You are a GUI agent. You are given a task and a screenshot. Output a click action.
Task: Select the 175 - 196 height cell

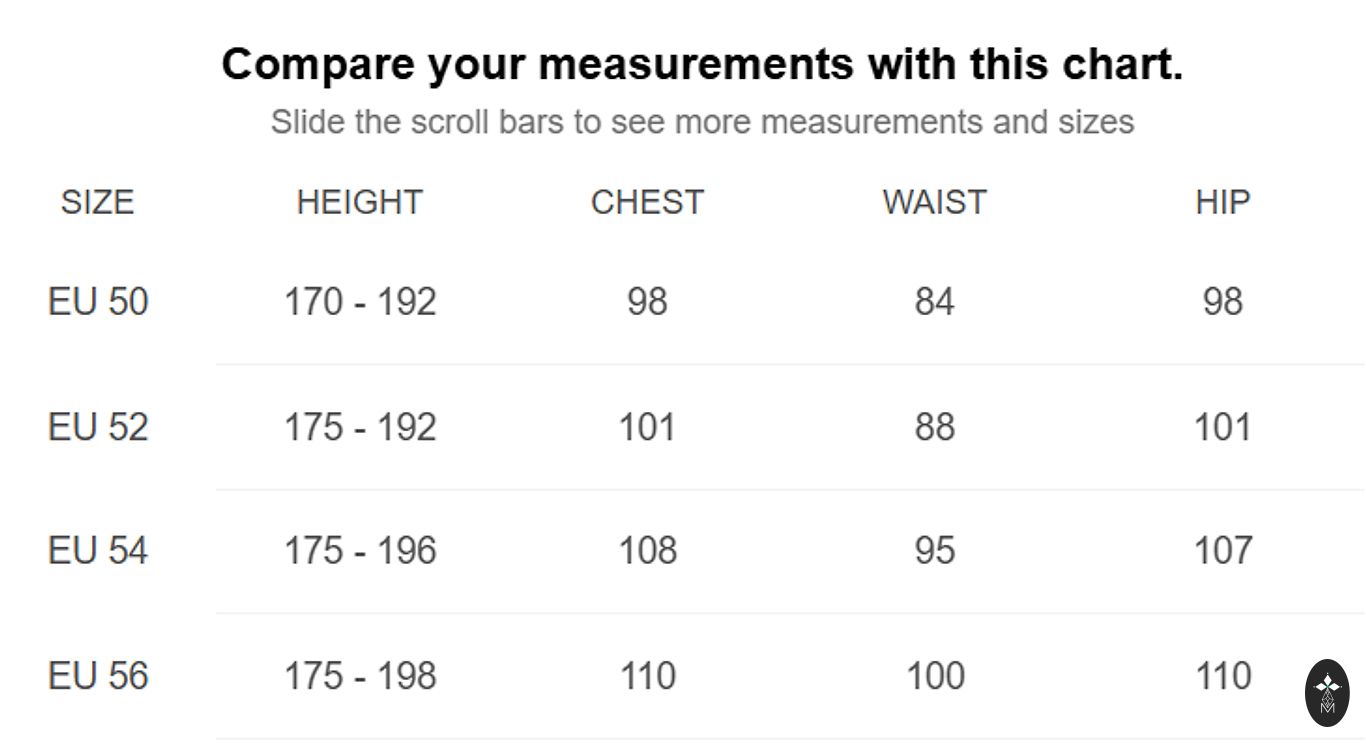click(x=360, y=550)
